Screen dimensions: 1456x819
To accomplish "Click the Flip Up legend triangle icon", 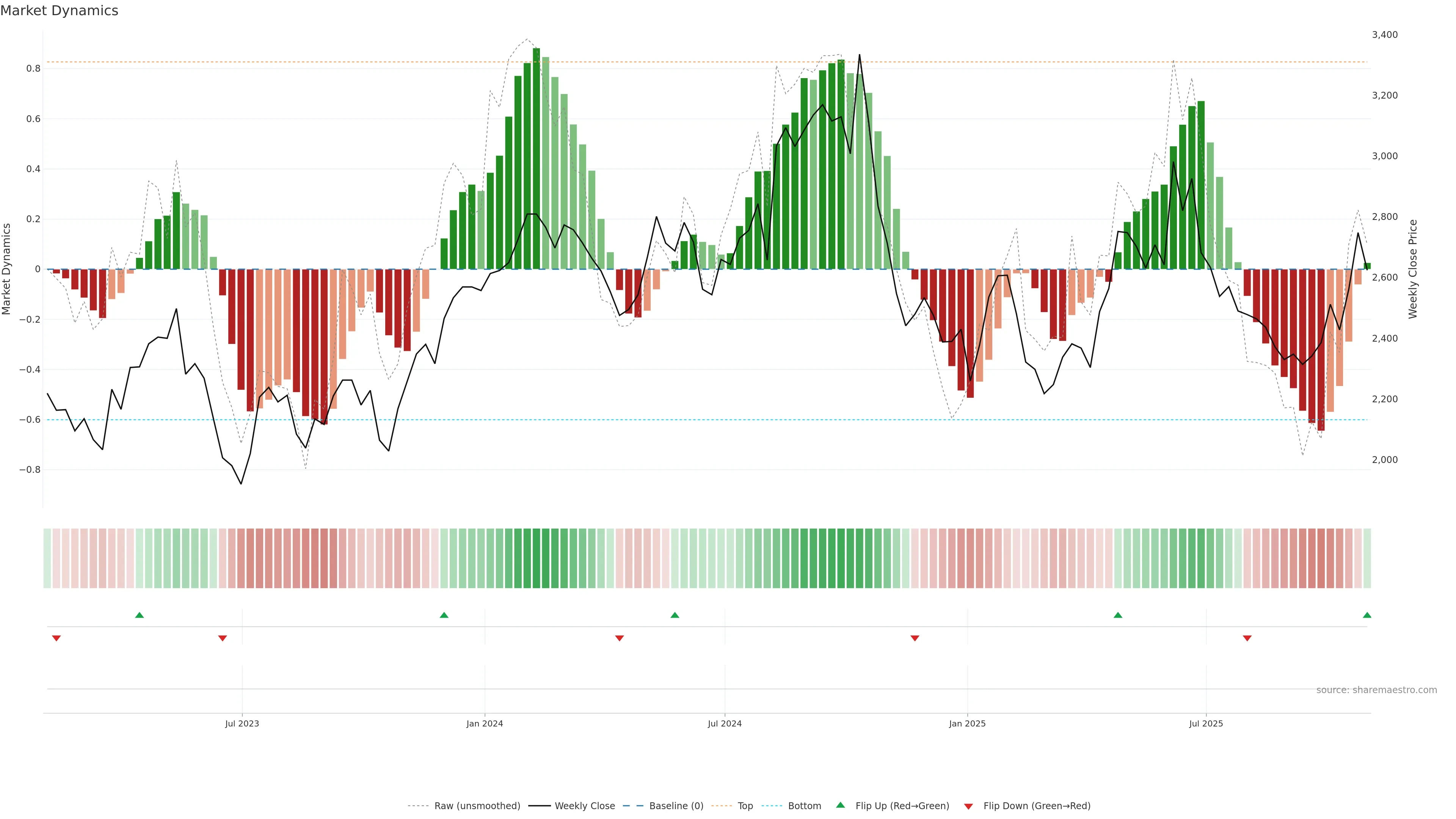I will pos(841,805).
